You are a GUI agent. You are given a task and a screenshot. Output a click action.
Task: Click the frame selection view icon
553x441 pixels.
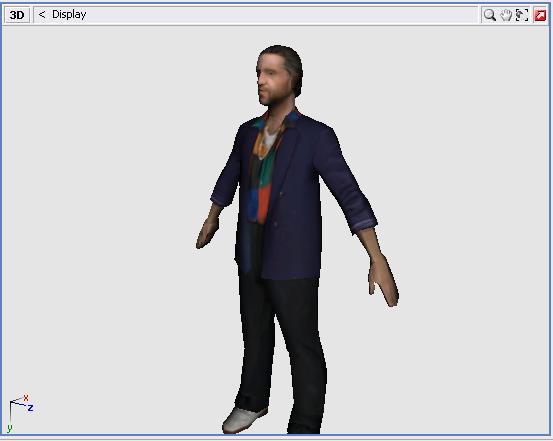tap(522, 15)
